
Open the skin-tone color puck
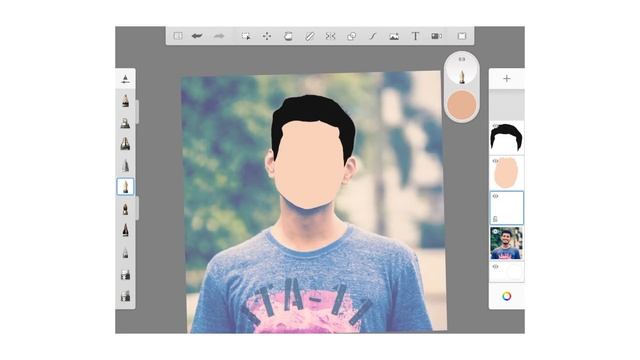click(462, 105)
